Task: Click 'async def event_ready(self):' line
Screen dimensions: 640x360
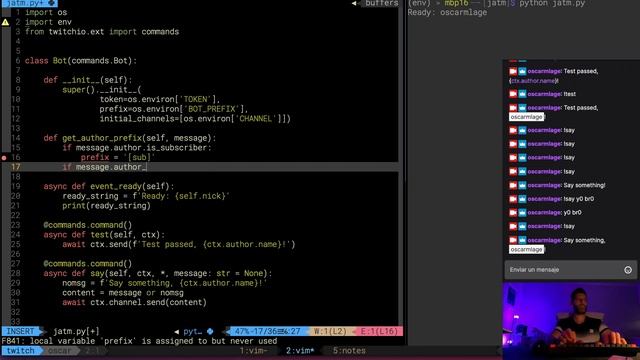Action: tap(109, 187)
